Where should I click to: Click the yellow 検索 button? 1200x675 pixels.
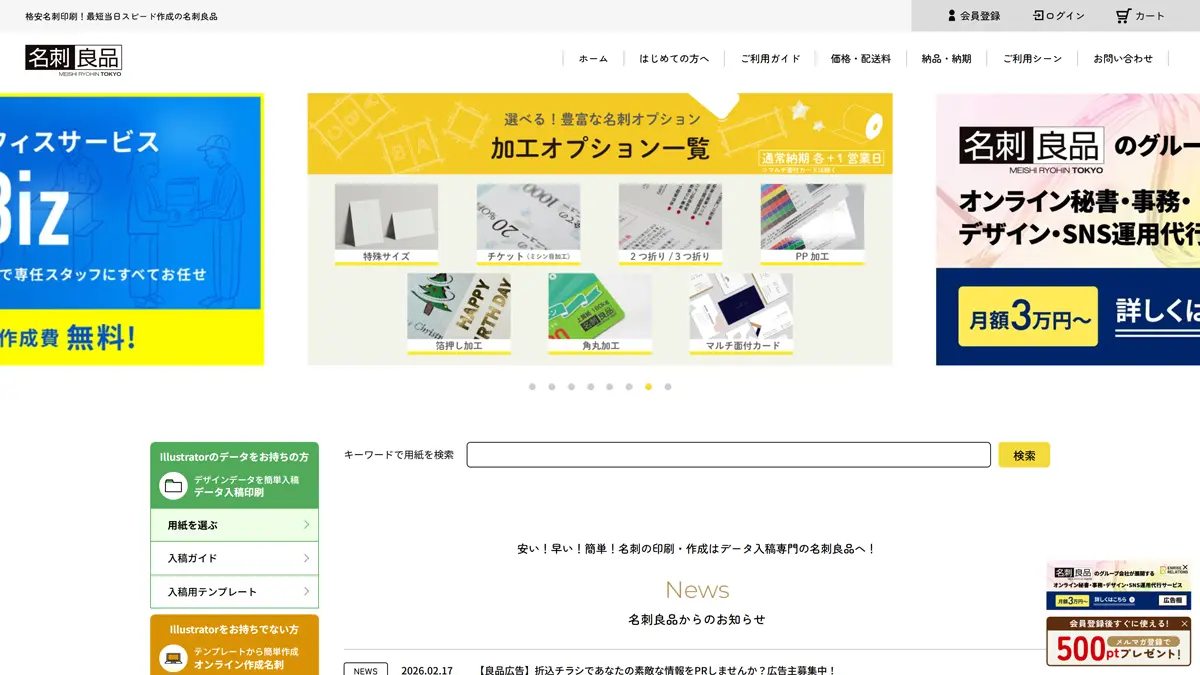pyautogui.click(x=1024, y=455)
